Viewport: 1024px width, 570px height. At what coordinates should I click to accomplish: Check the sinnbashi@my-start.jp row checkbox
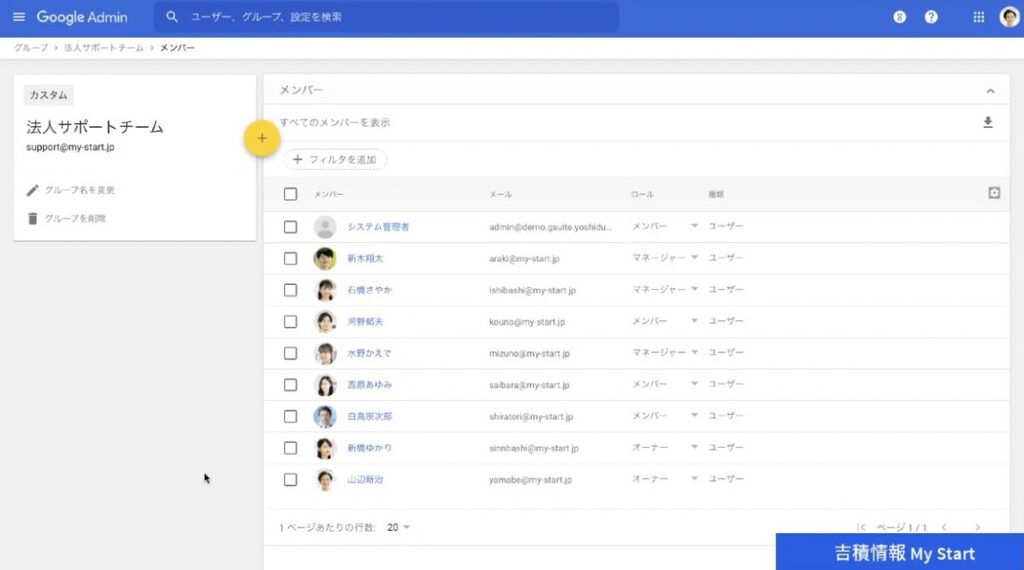coord(291,448)
